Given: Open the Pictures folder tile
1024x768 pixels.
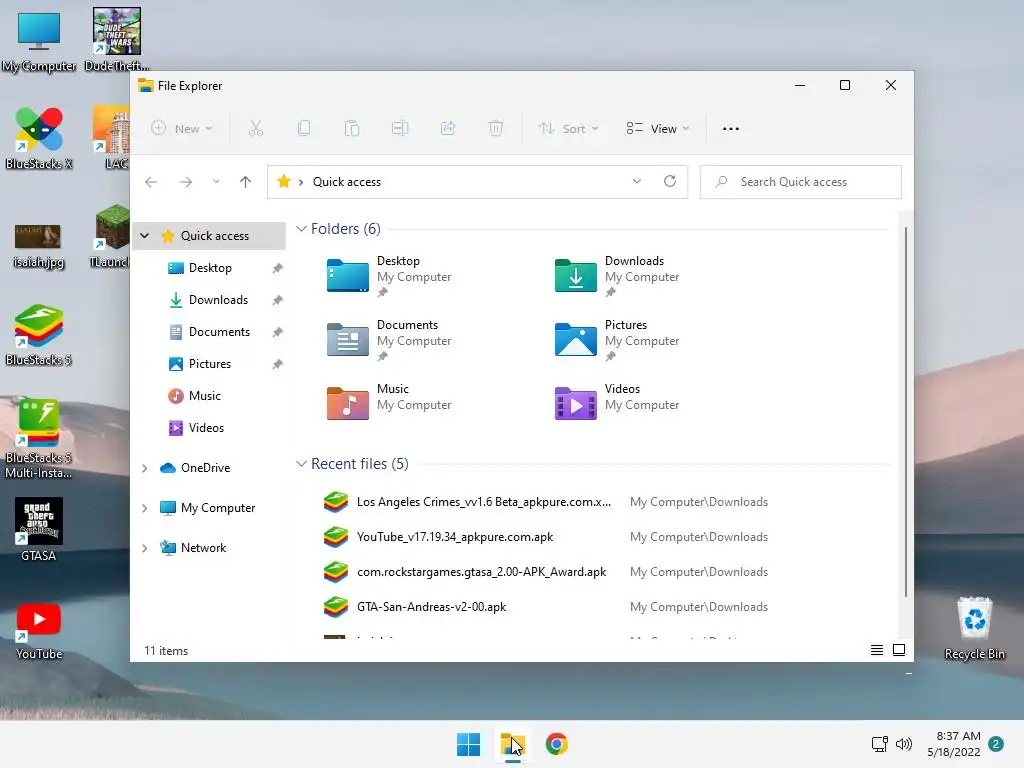Looking at the screenshot, I should (x=617, y=340).
